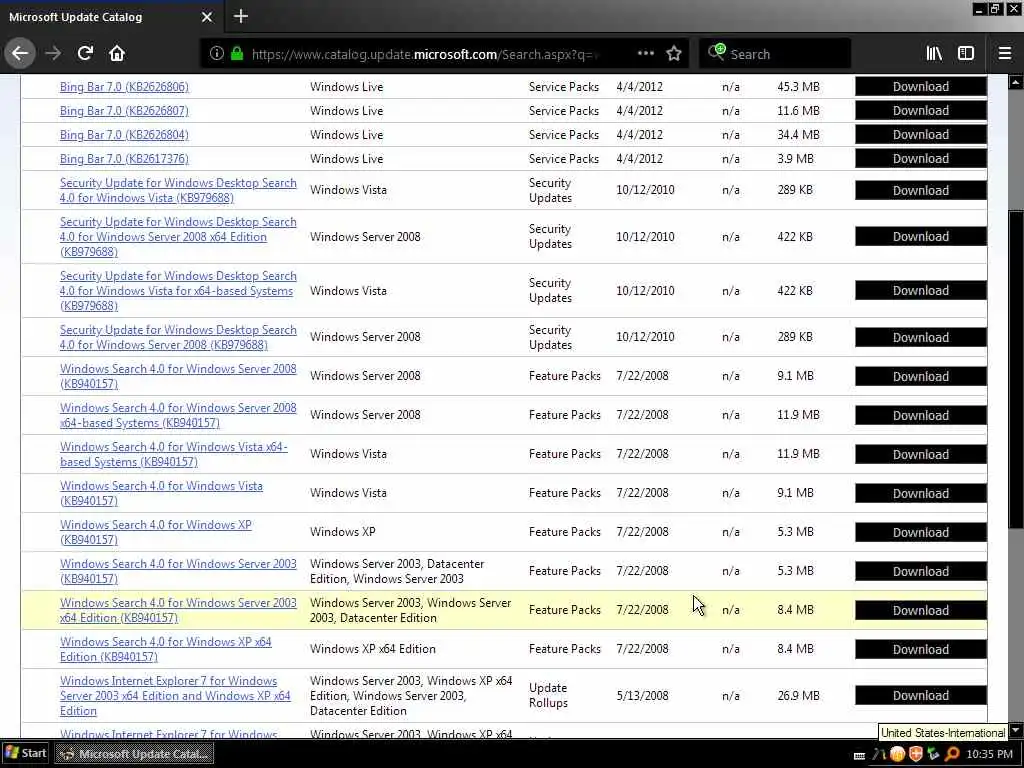This screenshot has height=768, width=1024.
Task: Open the browser home page
Action: click(117, 54)
